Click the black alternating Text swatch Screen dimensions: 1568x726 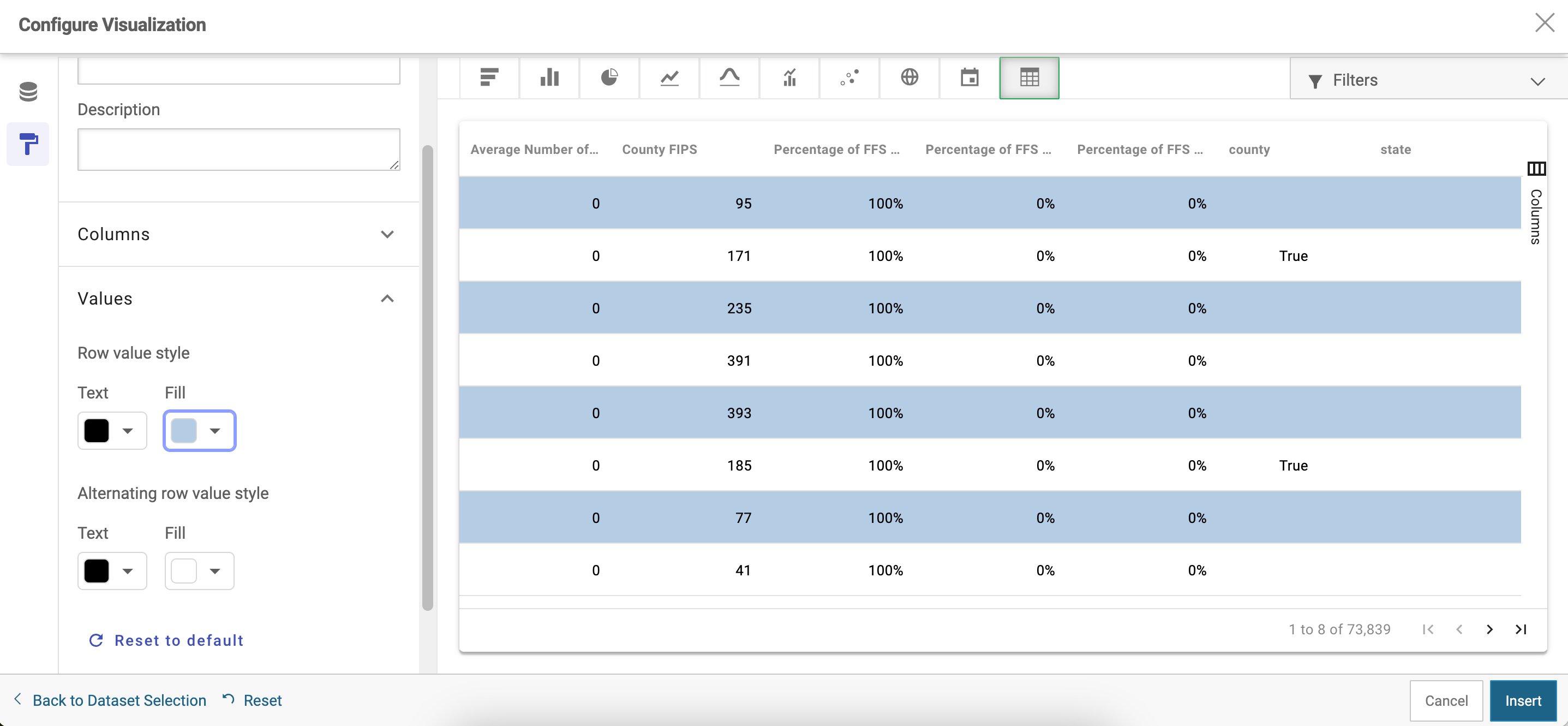pyautogui.click(x=96, y=570)
